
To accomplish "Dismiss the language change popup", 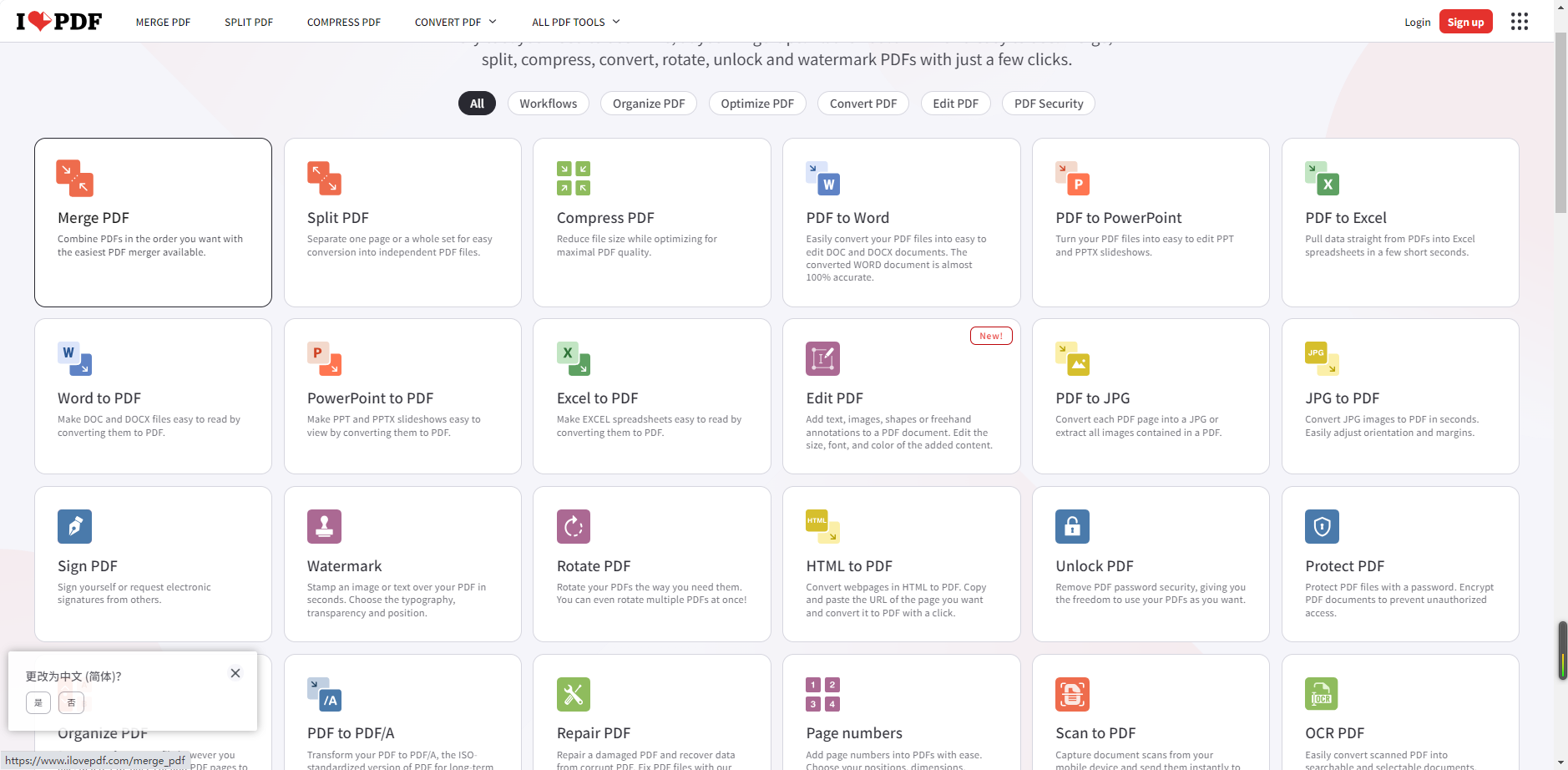I will coord(235,673).
